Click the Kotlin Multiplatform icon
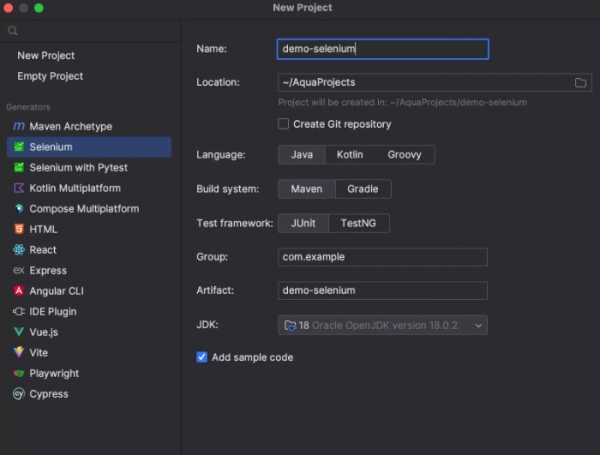Screen dimensions: 600x455 click(19, 188)
